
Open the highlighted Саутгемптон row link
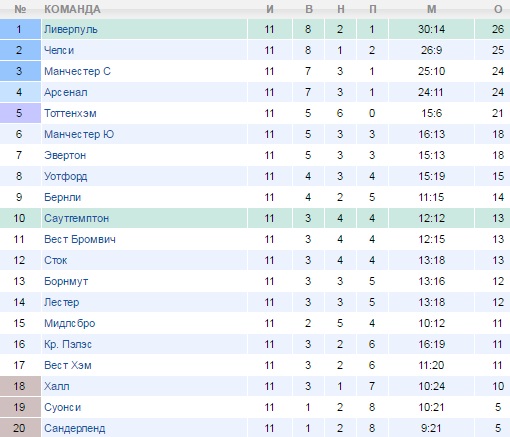coord(77,218)
